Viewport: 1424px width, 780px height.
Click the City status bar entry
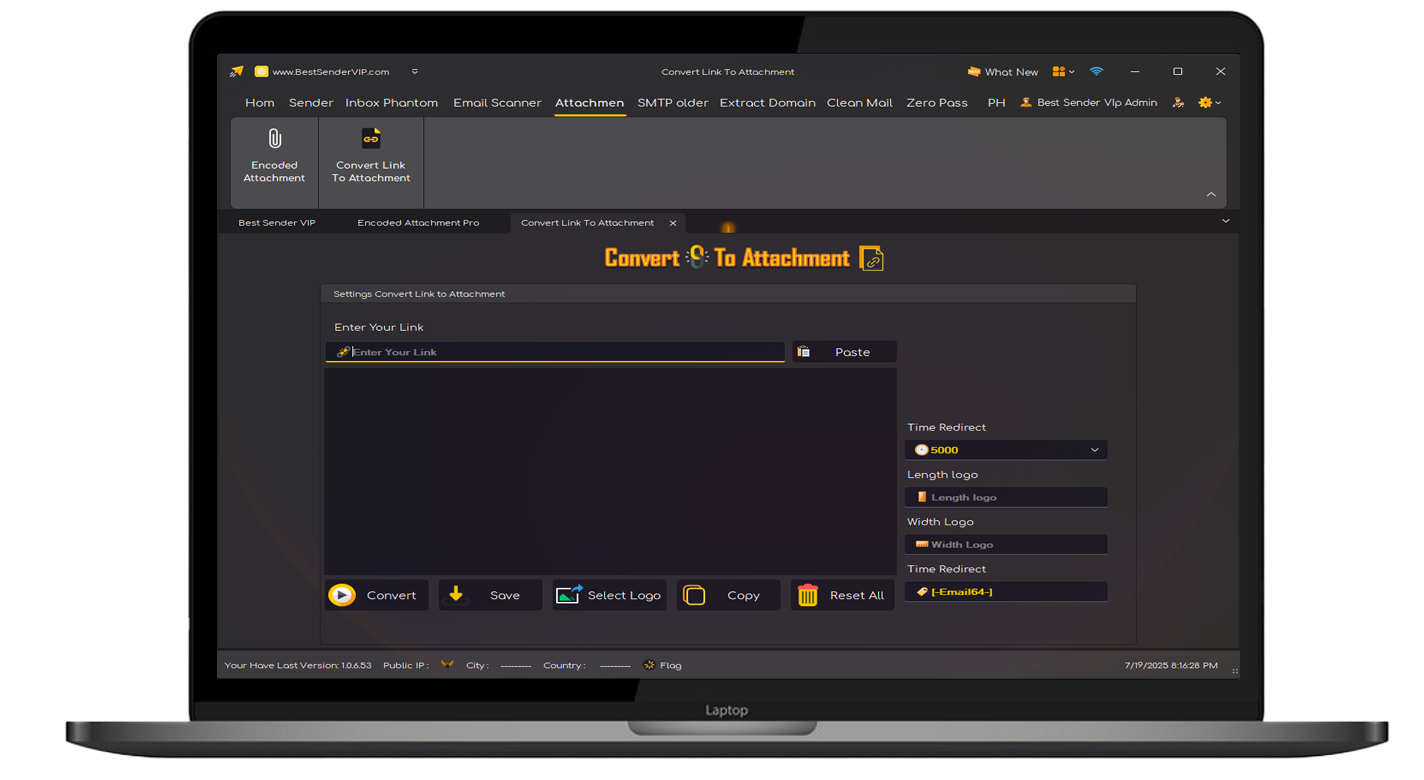pos(498,665)
